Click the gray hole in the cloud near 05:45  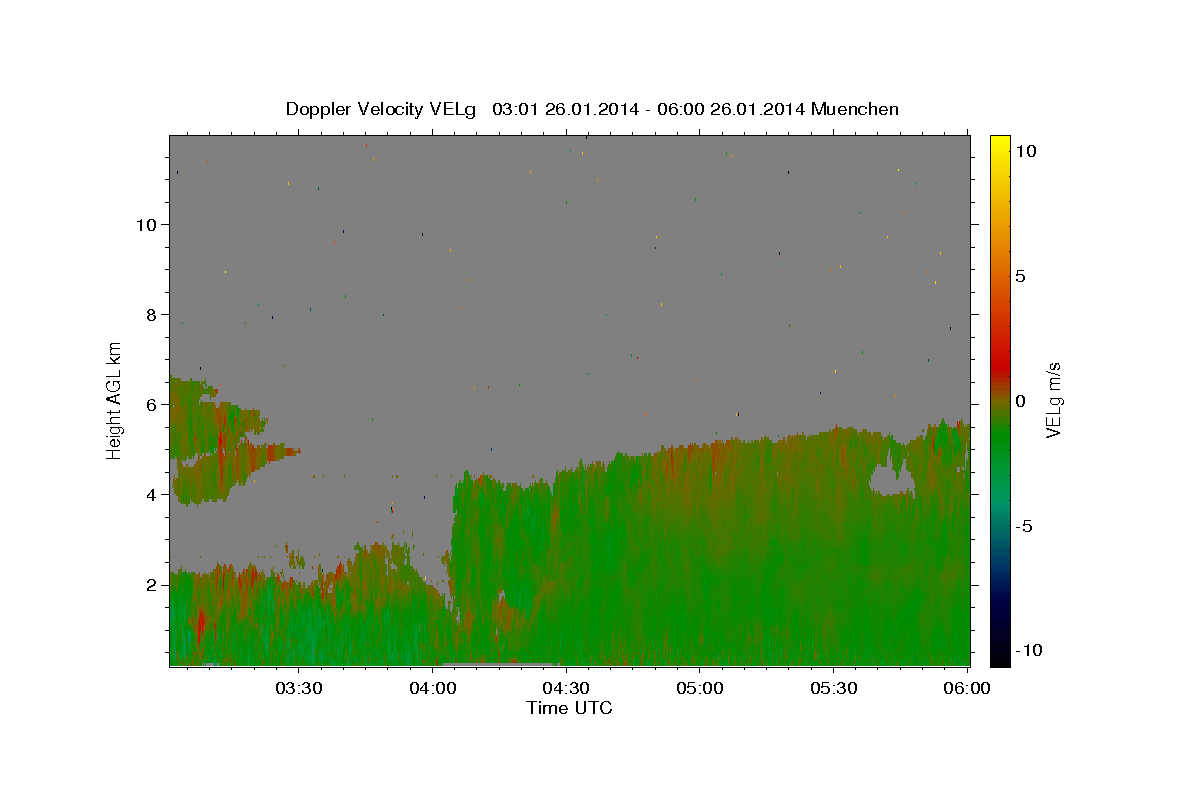tap(891, 479)
